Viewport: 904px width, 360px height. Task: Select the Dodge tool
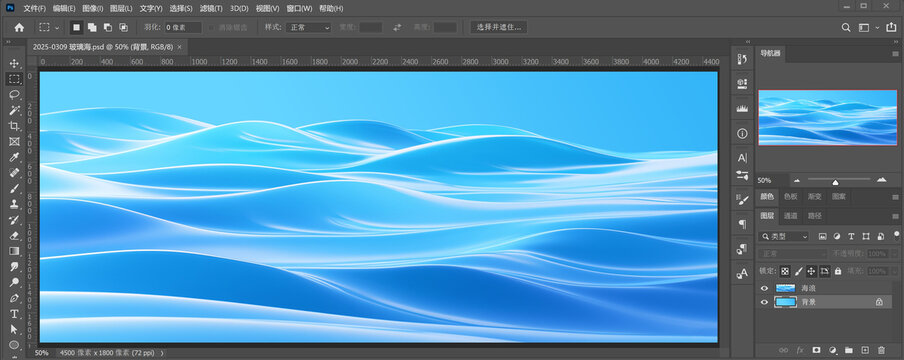pyautogui.click(x=14, y=282)
